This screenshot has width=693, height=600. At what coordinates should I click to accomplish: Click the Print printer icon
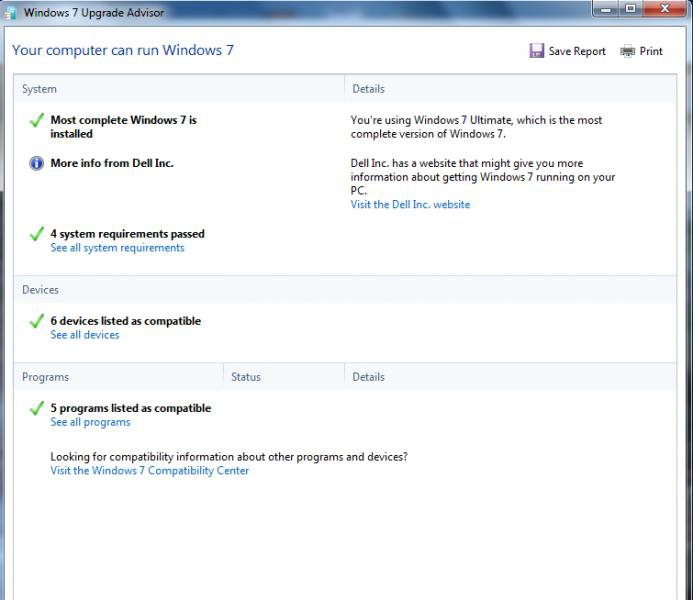click(628, 51)
